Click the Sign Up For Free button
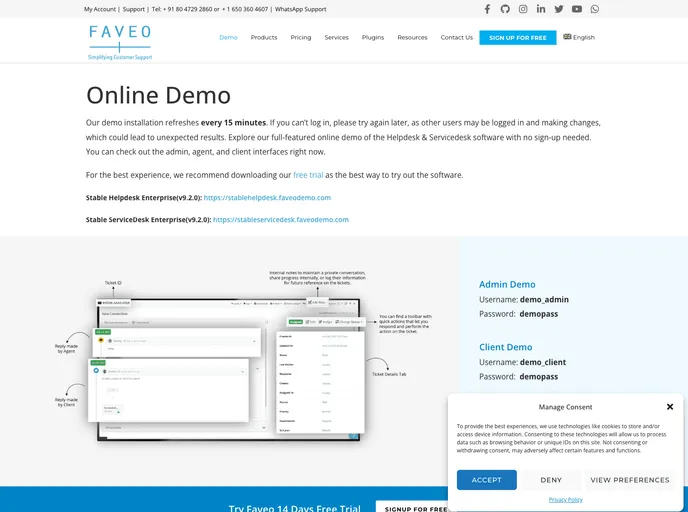Viewport: 688px width, 512px height. (518, 38)
